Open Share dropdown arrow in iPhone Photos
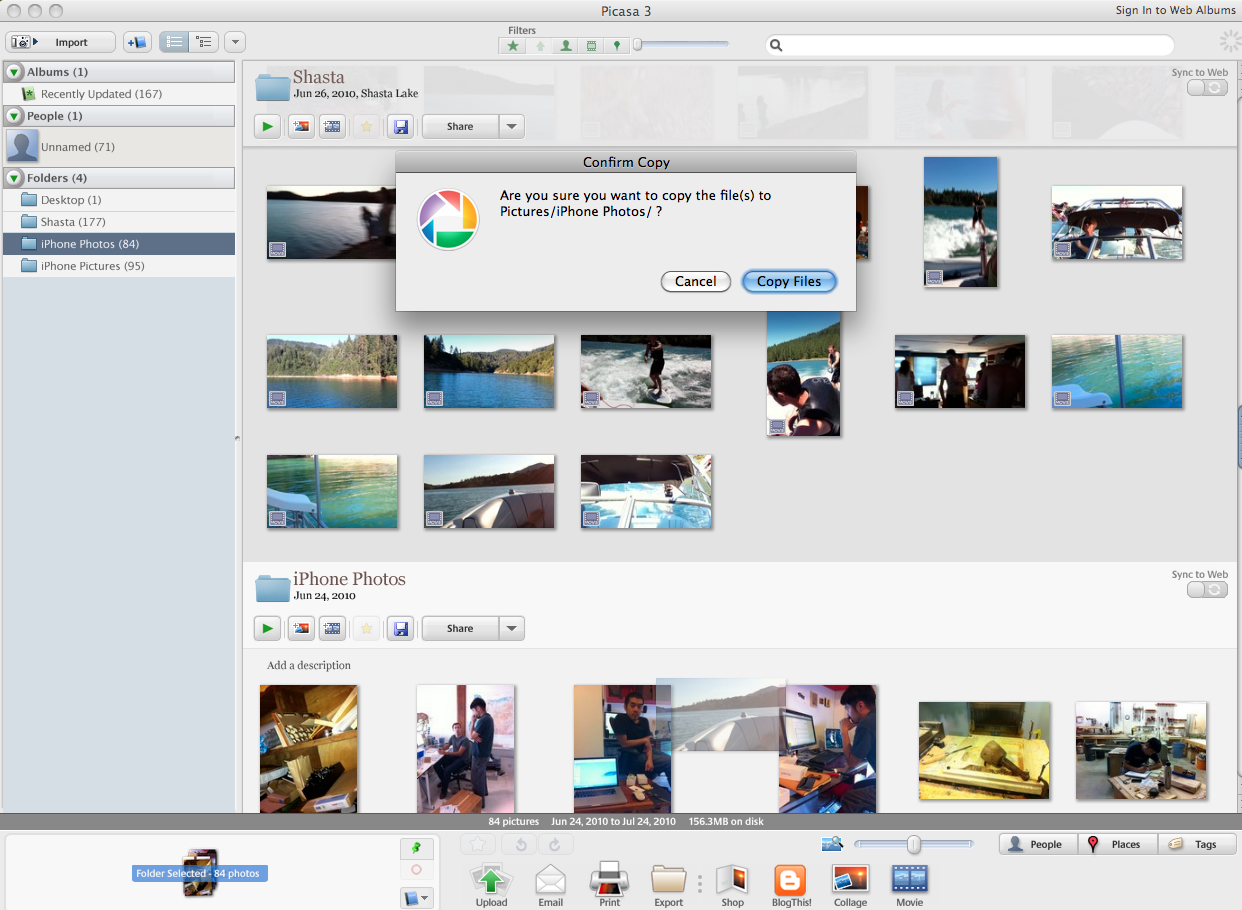1242x910 pixels. point(511,629)
